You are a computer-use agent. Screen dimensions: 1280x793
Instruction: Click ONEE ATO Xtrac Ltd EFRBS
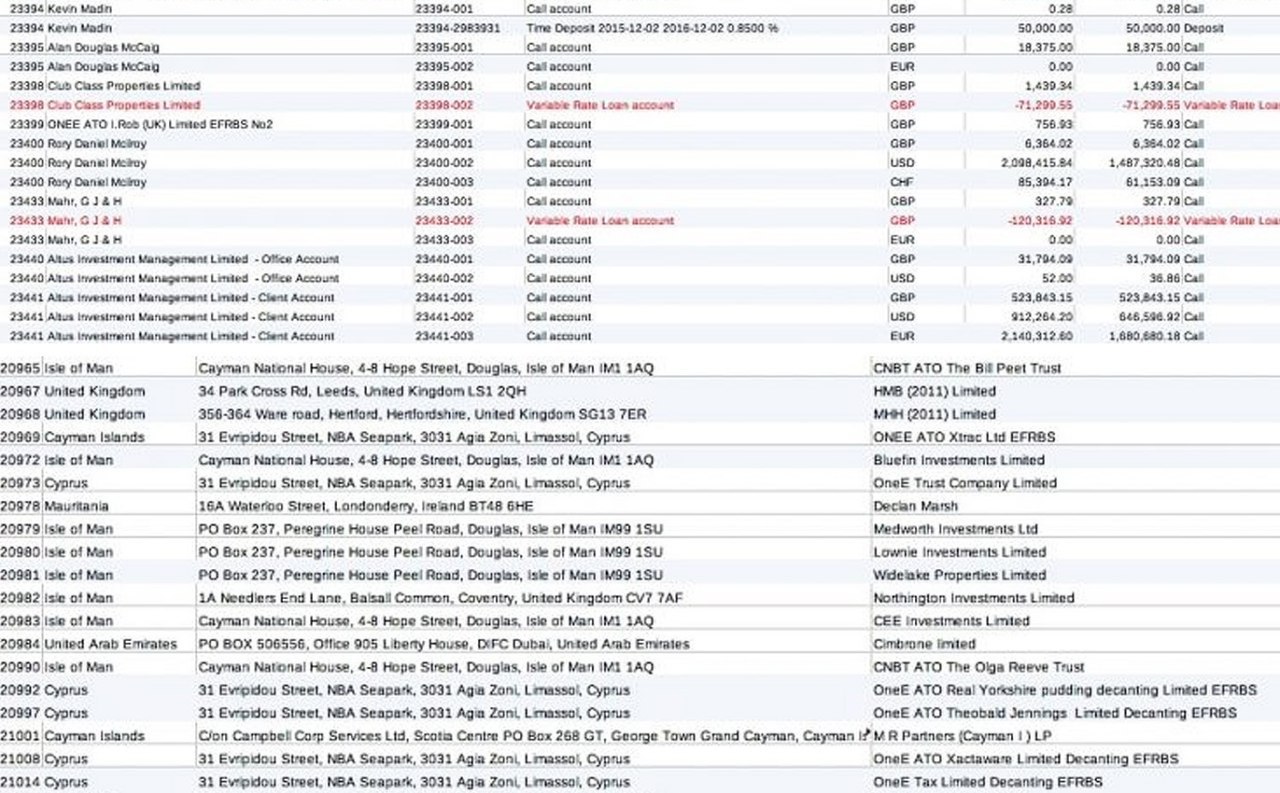point(964,437)
